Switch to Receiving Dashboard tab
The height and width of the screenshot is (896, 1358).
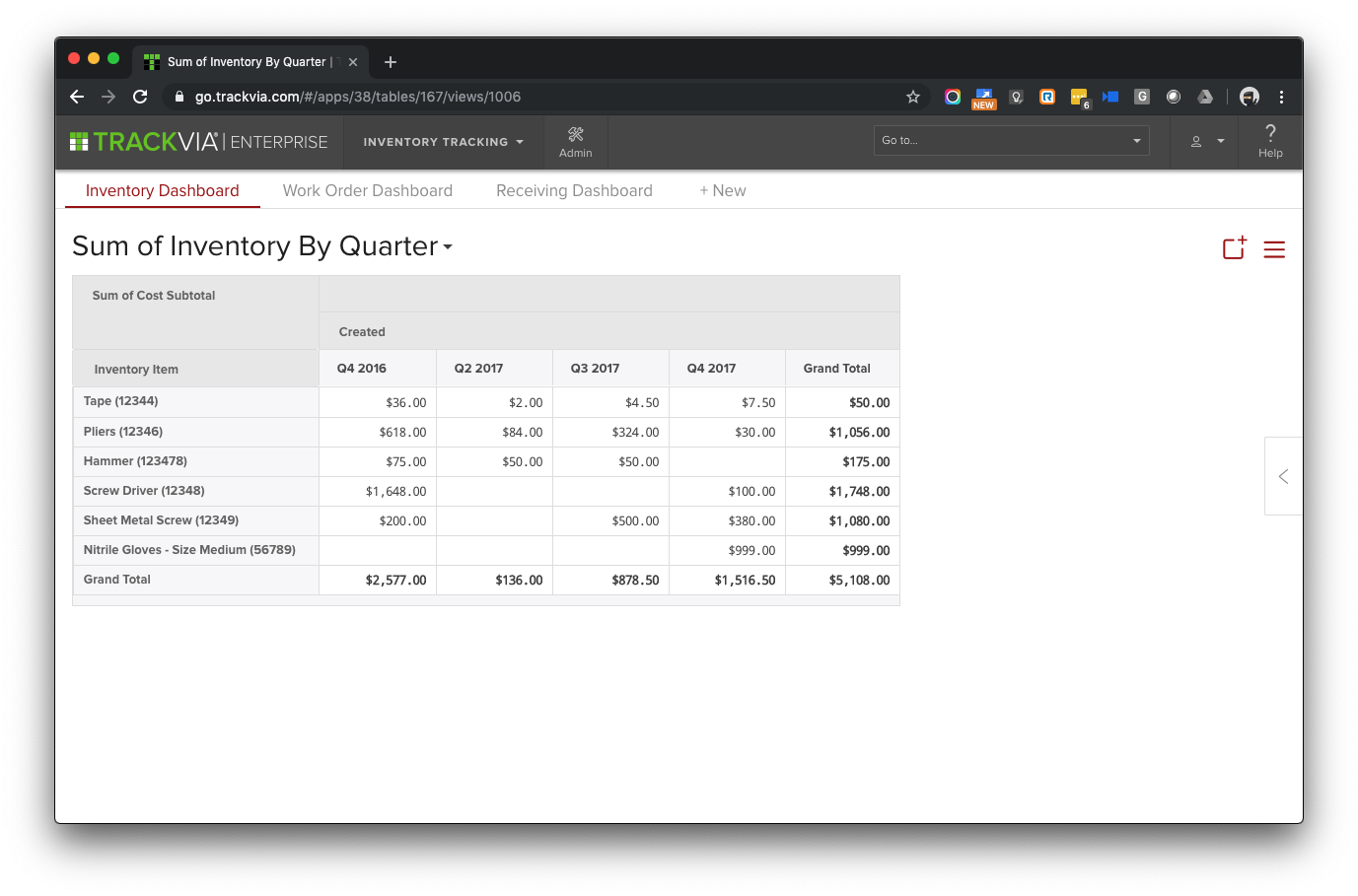[574, 190]
